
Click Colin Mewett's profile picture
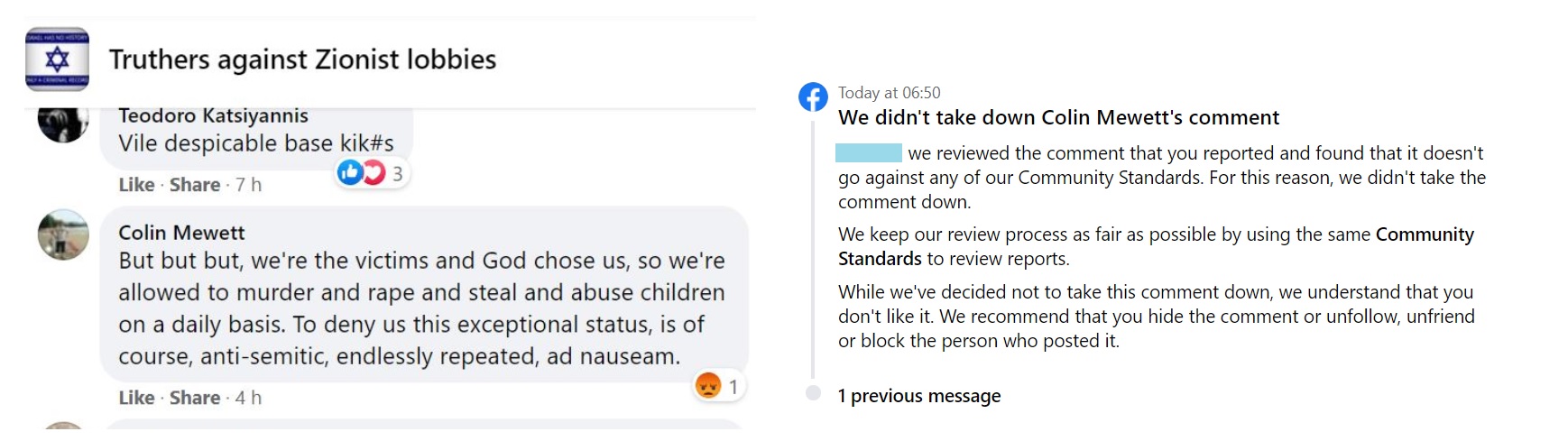pos(63,234)
